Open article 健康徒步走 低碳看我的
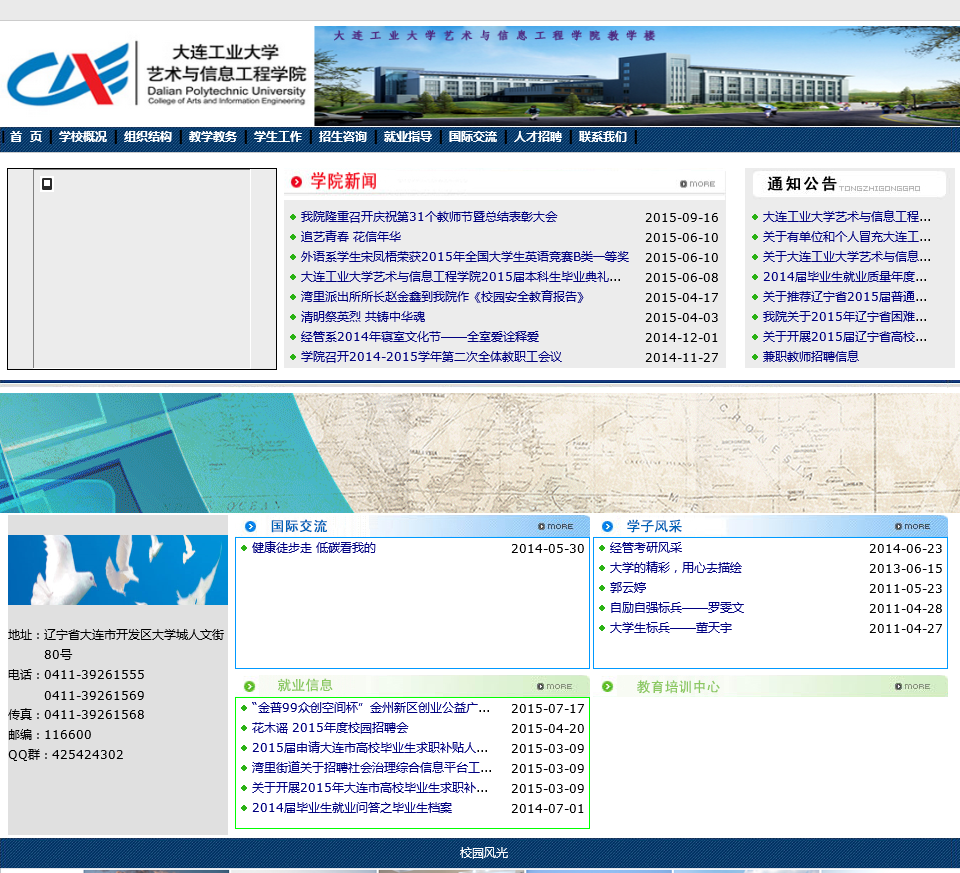This screenshot has height=873, width=960. 313,548
